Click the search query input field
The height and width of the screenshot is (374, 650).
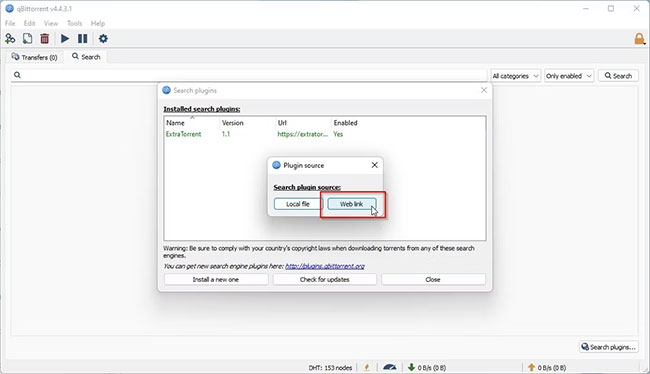(249, 75)
